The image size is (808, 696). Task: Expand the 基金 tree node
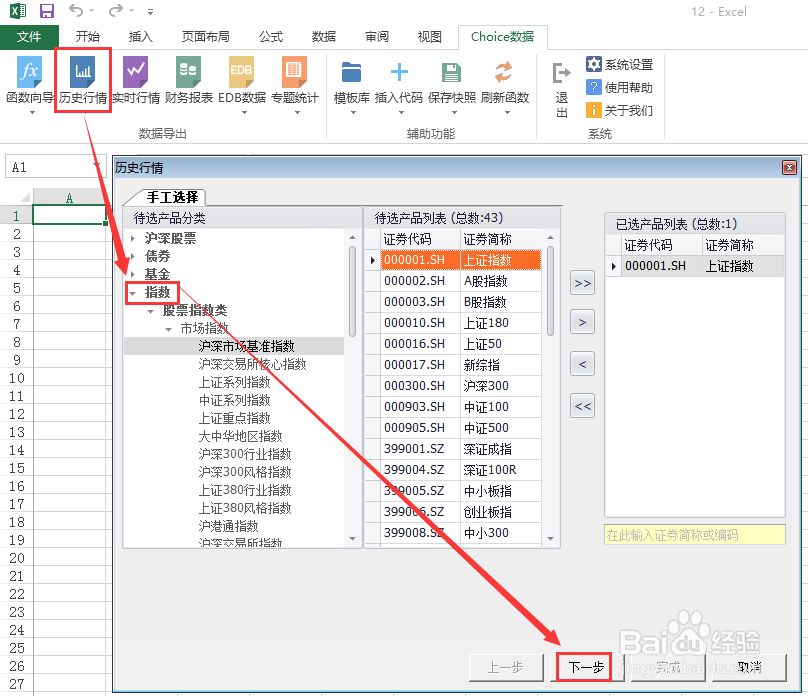pyautogui.click(x=133, y=275)
